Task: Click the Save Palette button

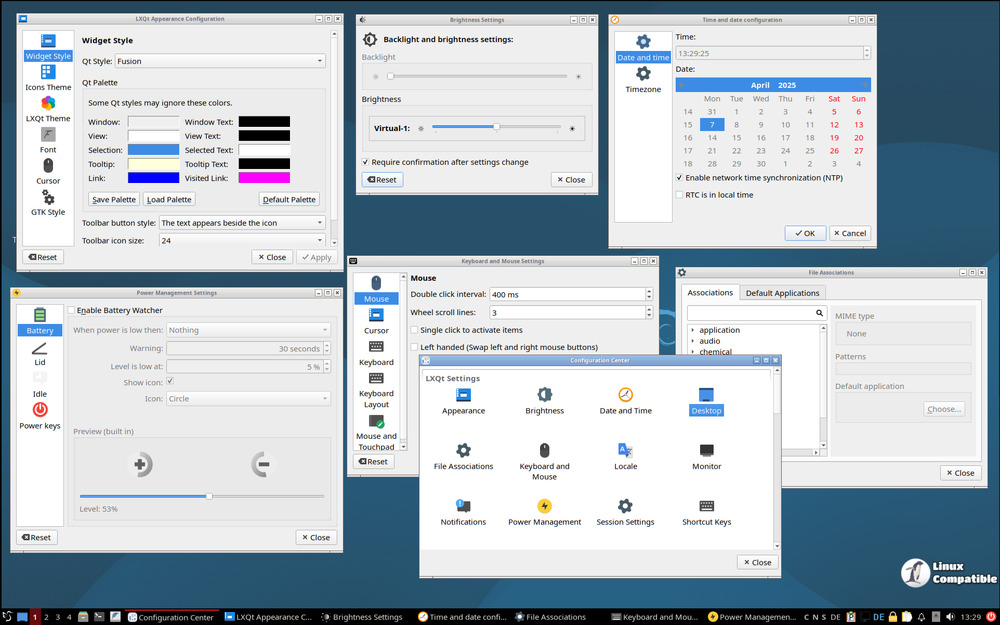Action: 114,200
